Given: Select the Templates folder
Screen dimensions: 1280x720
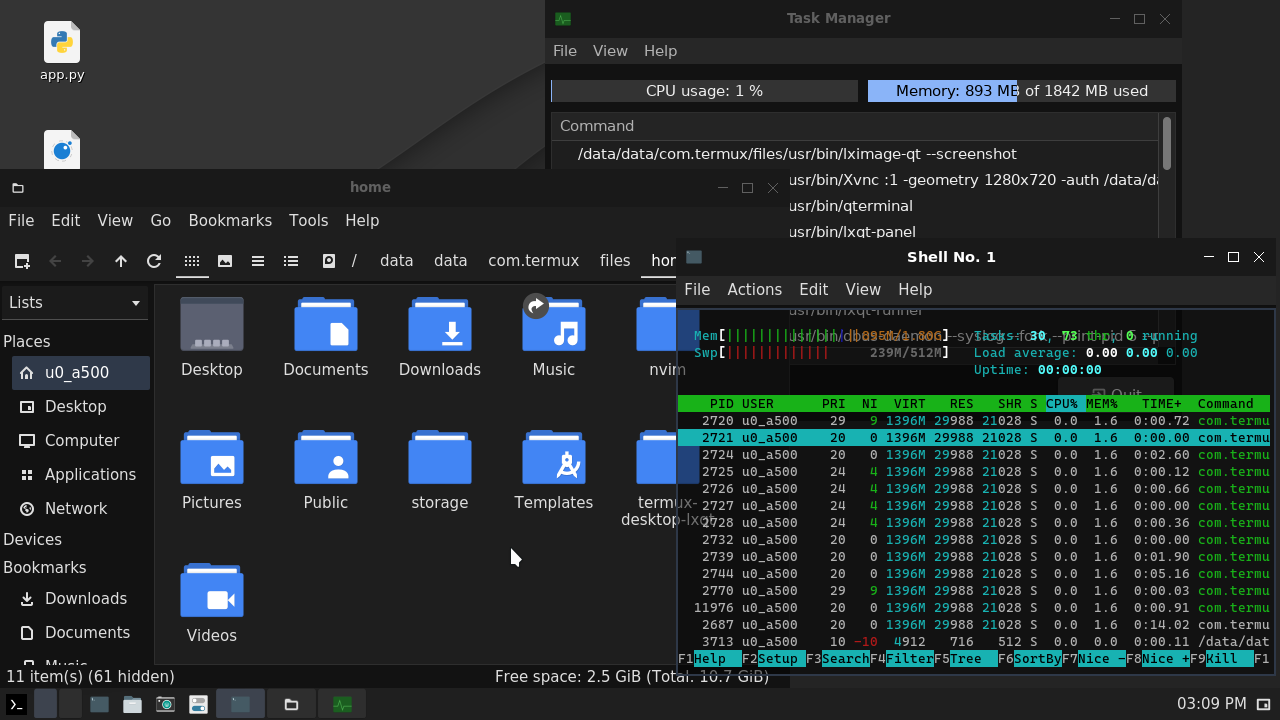Looking at the screenshot, I should click(554, 471).
